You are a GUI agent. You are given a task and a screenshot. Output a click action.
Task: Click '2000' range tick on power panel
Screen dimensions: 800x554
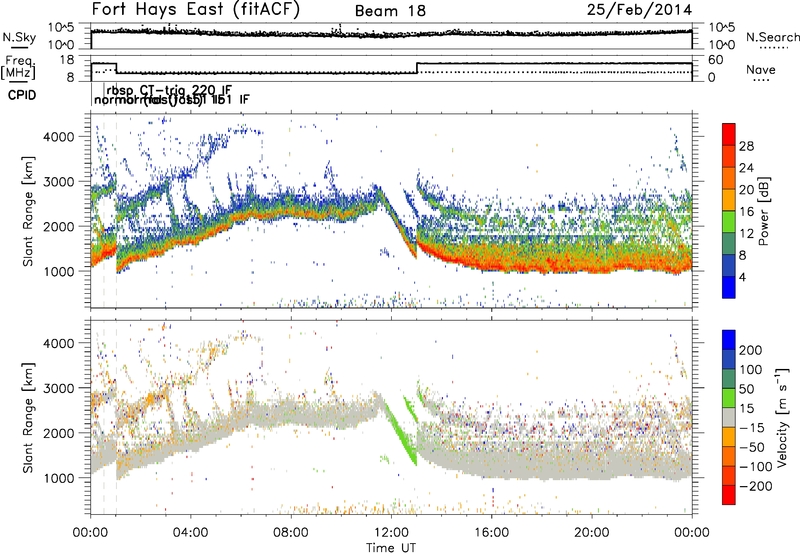[x=59, y=226]
